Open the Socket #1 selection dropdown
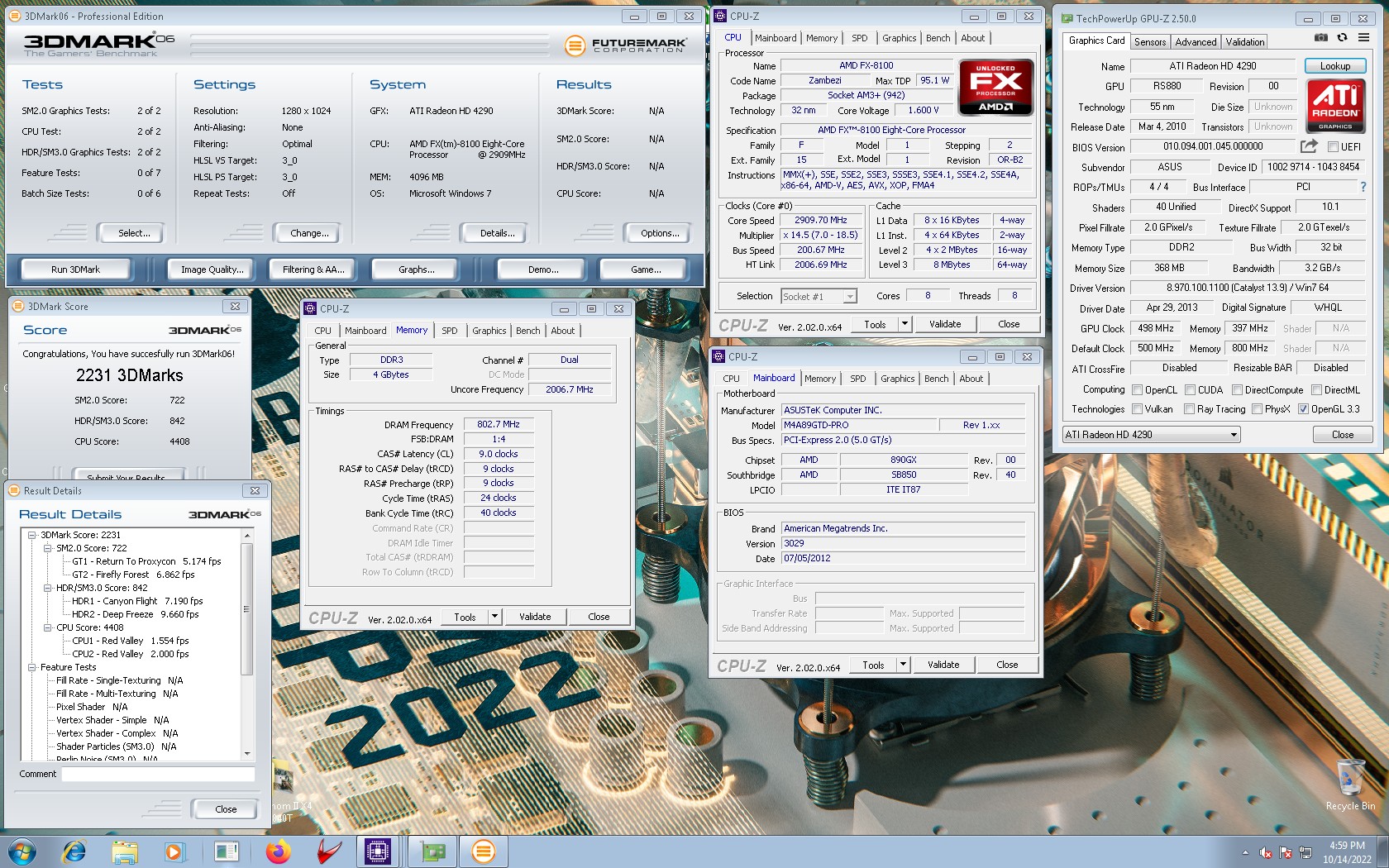Viewport: 1389px width, 868px height. (819, 297)
